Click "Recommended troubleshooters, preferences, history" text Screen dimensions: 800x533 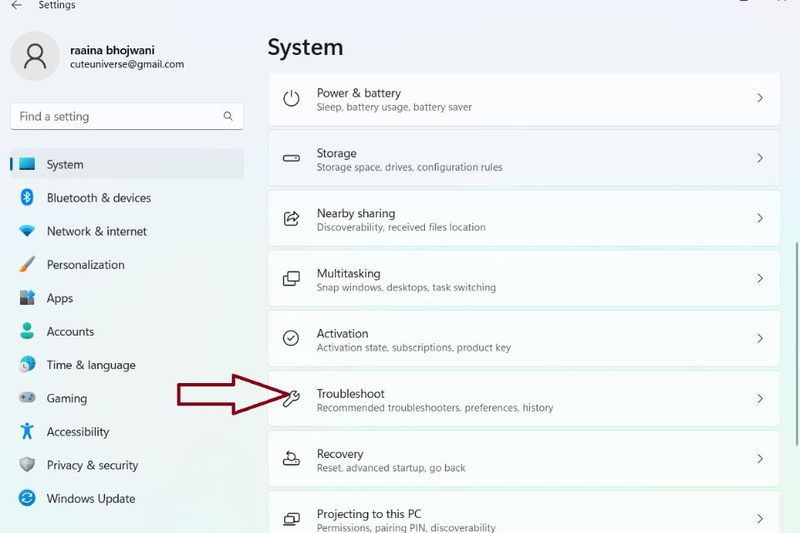pyautogui.click(x=435, y=408)
